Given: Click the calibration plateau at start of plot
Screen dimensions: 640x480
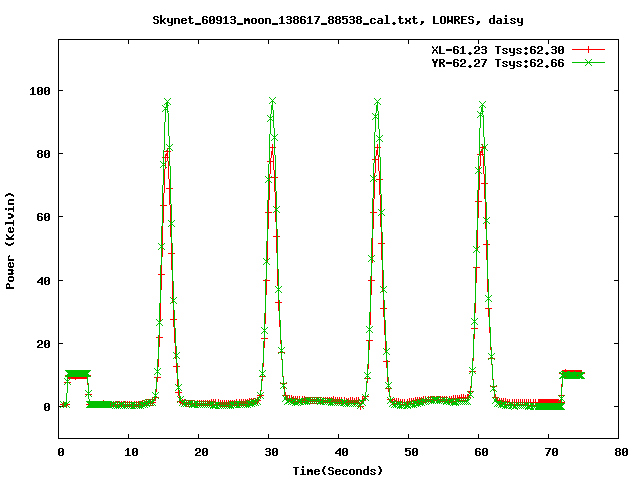Looking at the screenshot, I should pyautogui.click(x=78, y=374).
